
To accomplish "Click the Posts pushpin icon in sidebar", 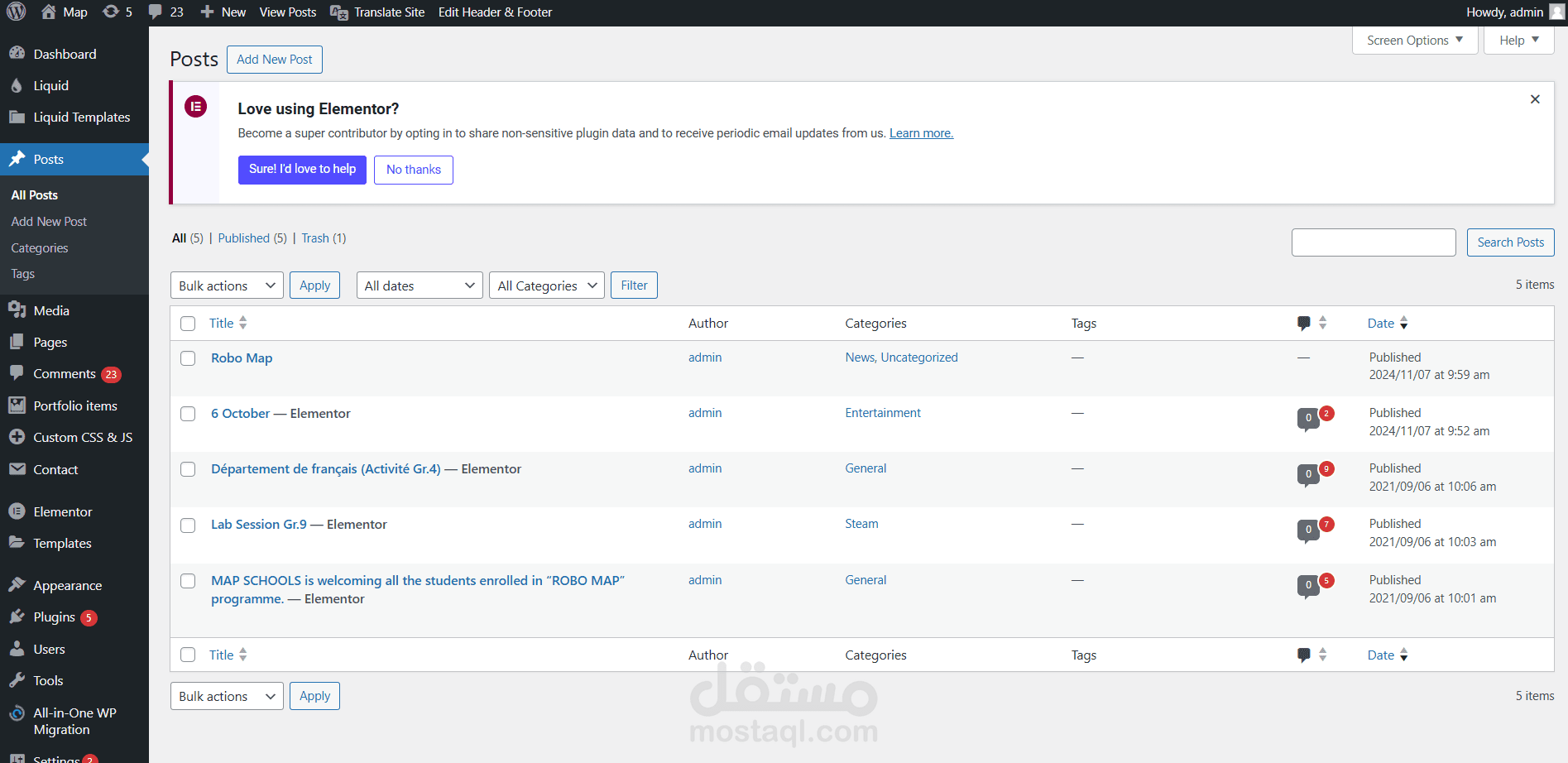I will pyautogui.click(x=17, y=159).
